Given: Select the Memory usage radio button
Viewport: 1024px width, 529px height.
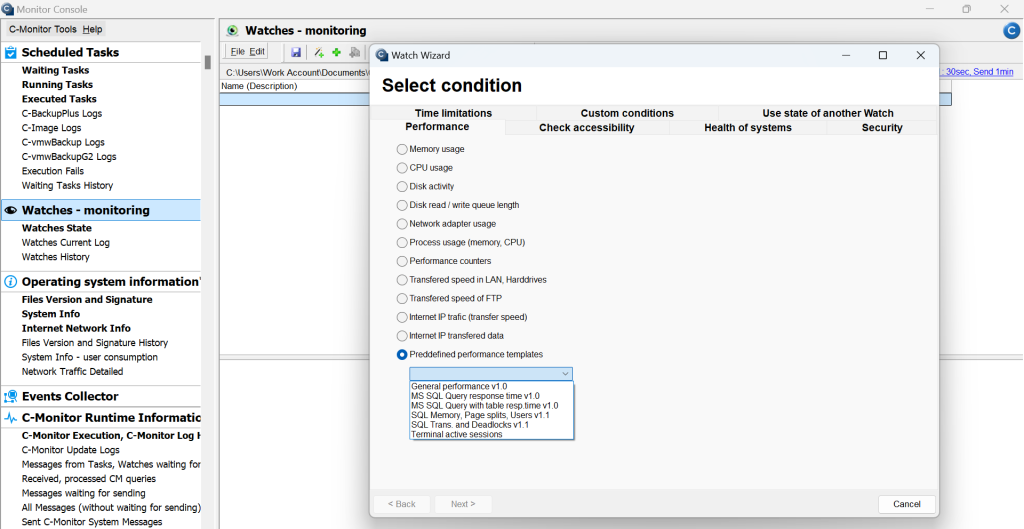Looking at the screenshot, I should tap(402, 149).
